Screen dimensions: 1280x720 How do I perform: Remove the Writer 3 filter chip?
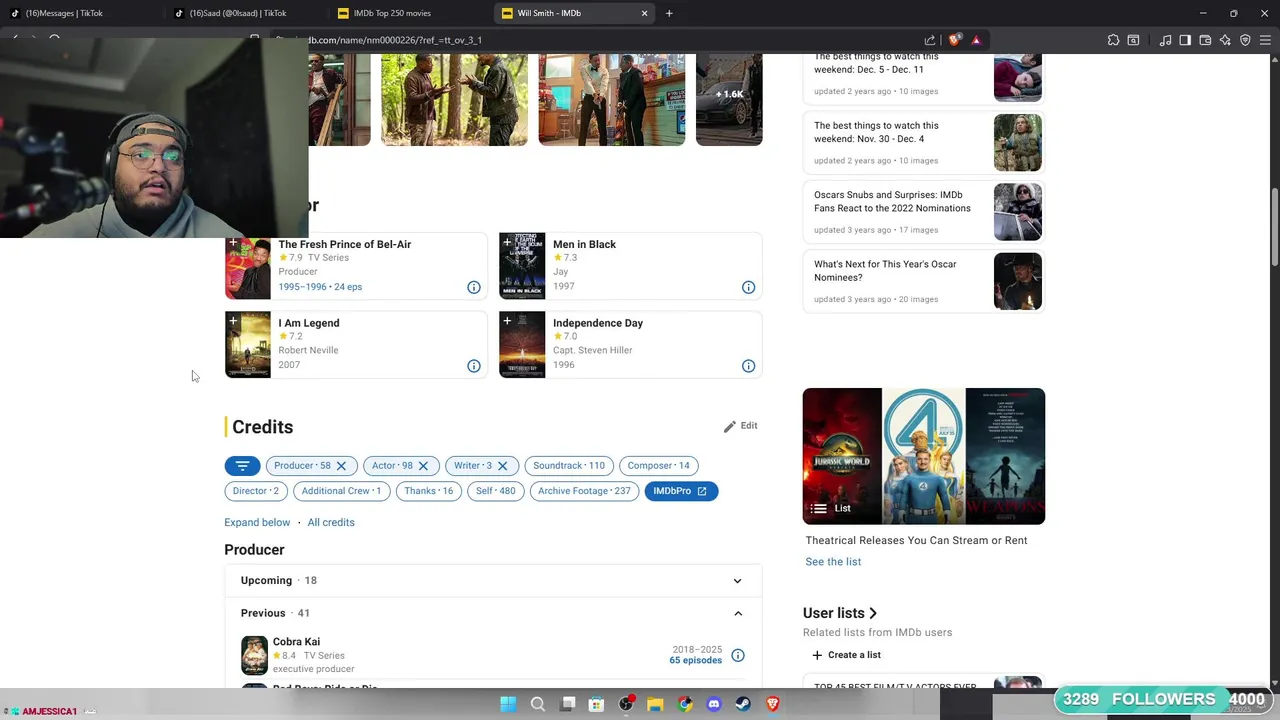[x=503, y=466]
